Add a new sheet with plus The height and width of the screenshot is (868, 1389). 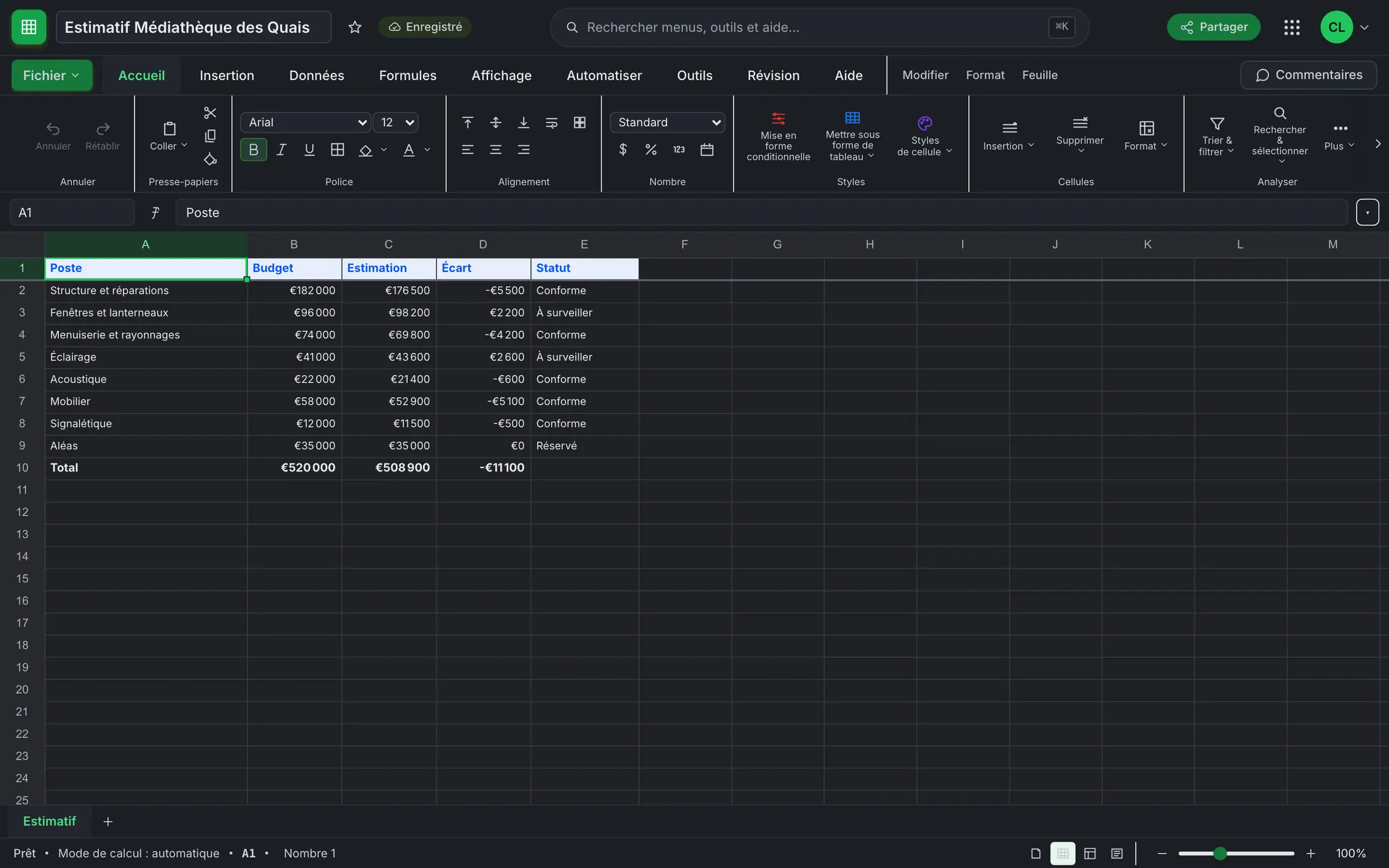pyautogui.click(x=108, y=821)
